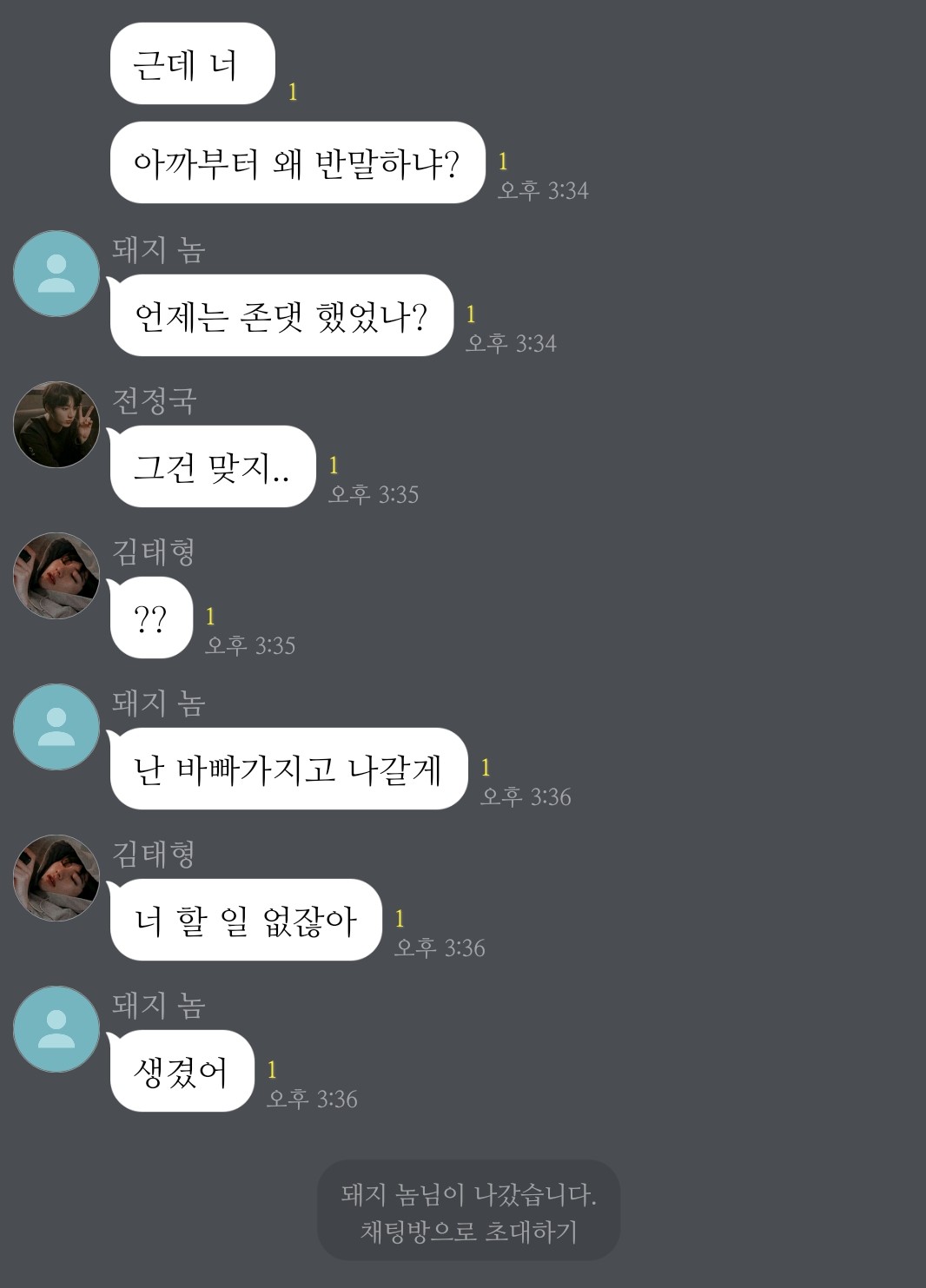The height and width of the screenshot is (1288, 926).
Task: Tap 돼지 놈's default avatar beside 언제는 존댓 했었나?
Action: [56, 274]
